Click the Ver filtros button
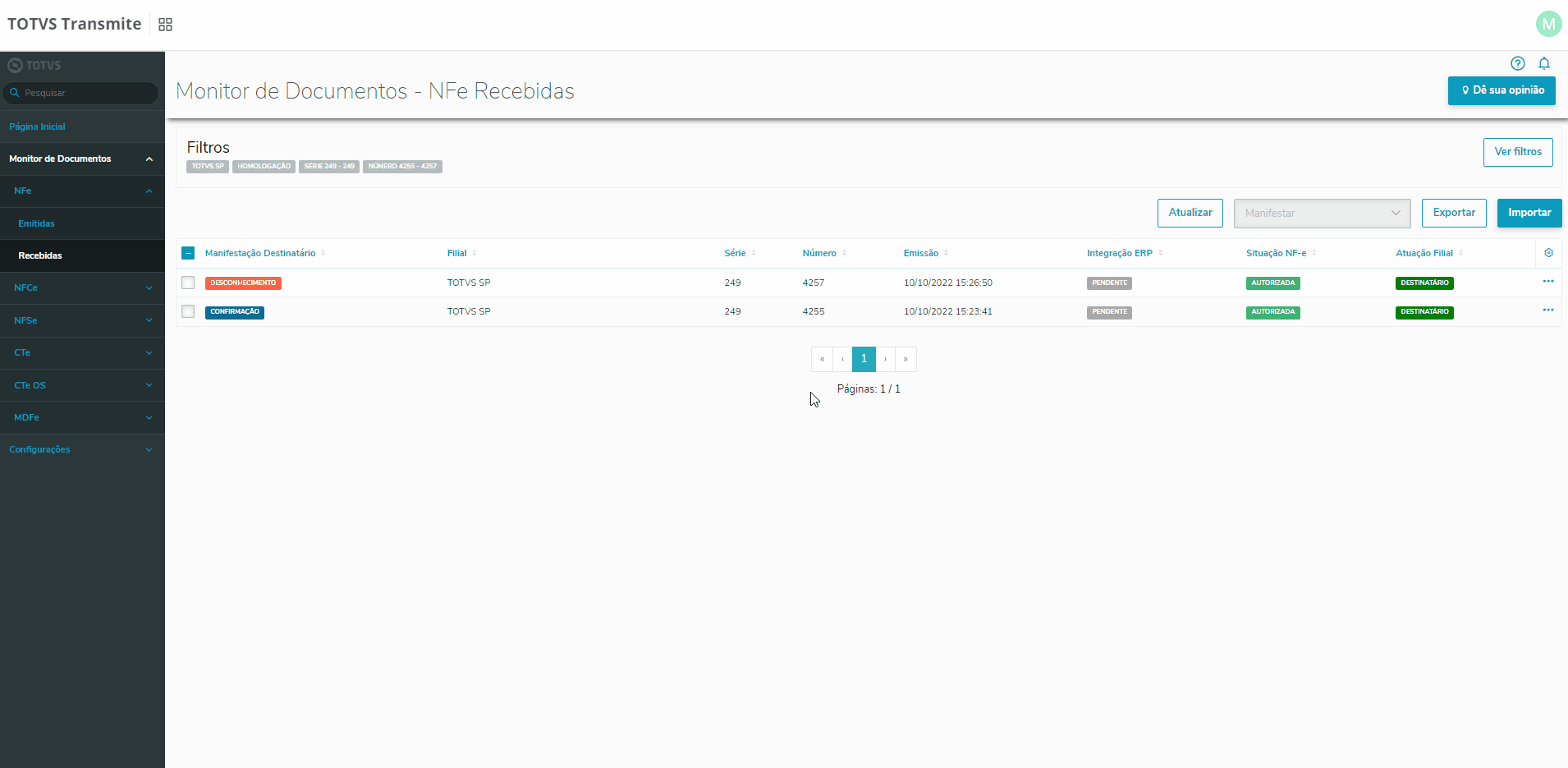Image resolution: width=1568 pixels, height=768 pixels. (1518, 152)
